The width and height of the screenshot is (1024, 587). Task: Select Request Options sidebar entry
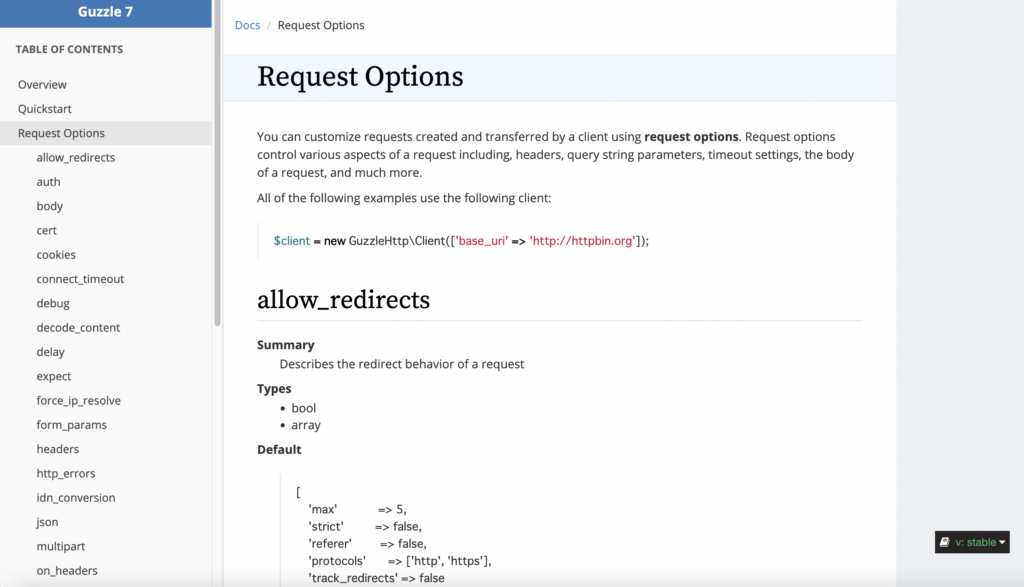[106, 133]
